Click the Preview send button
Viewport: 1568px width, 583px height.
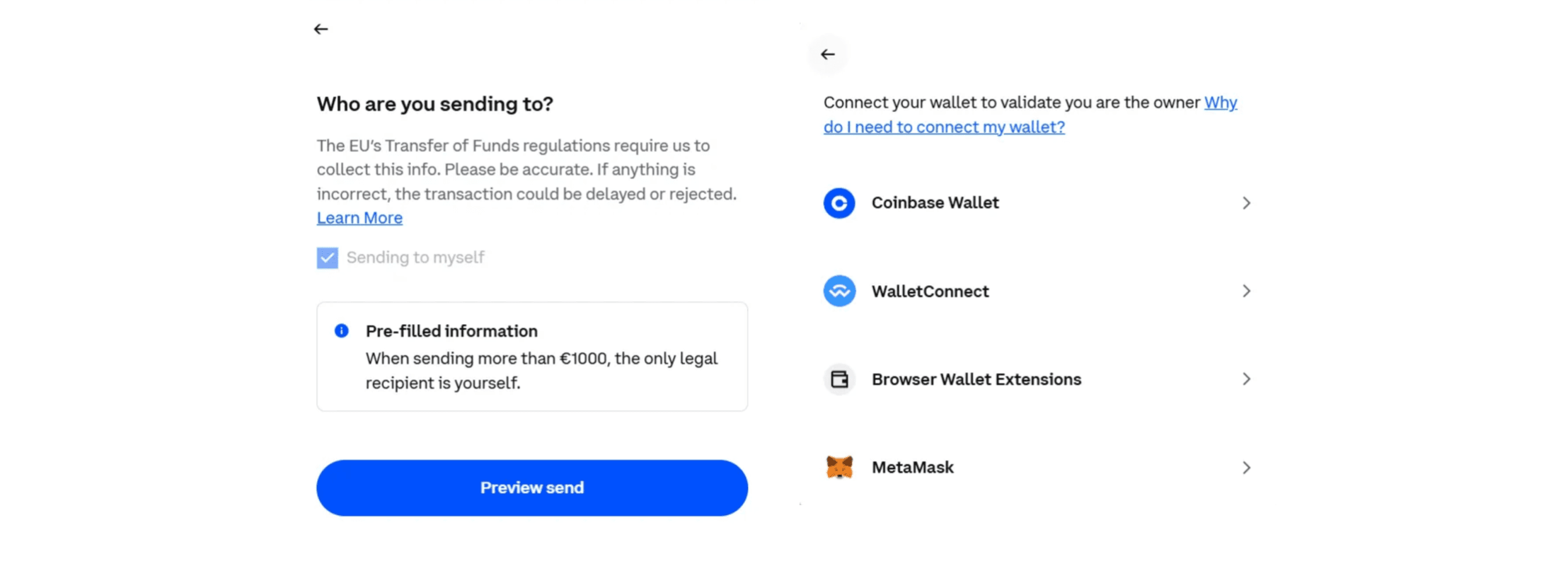pyautogui.click(x=531, y=487)
